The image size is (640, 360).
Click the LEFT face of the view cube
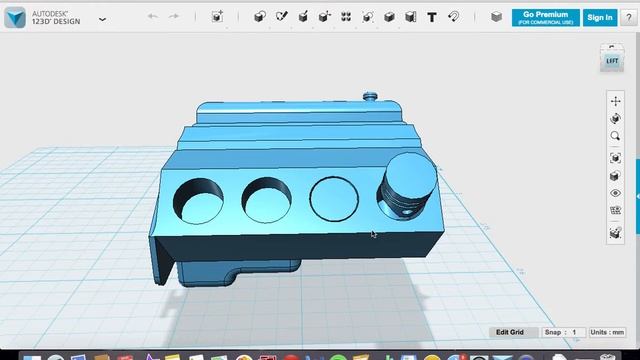pyautogui.click(x=612, y=61)
